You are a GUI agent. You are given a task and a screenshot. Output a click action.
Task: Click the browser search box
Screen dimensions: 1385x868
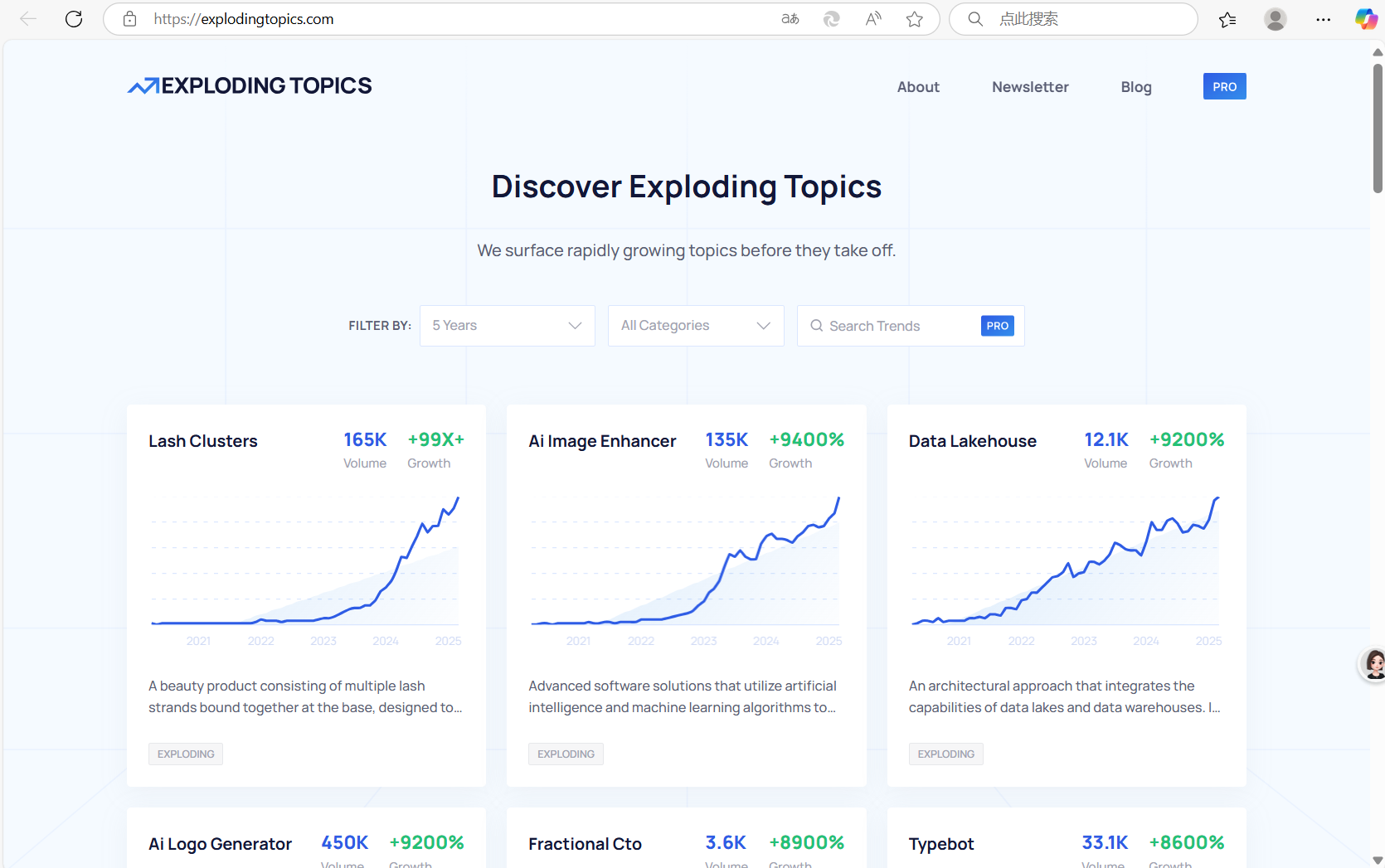(x=1073, y=19)
